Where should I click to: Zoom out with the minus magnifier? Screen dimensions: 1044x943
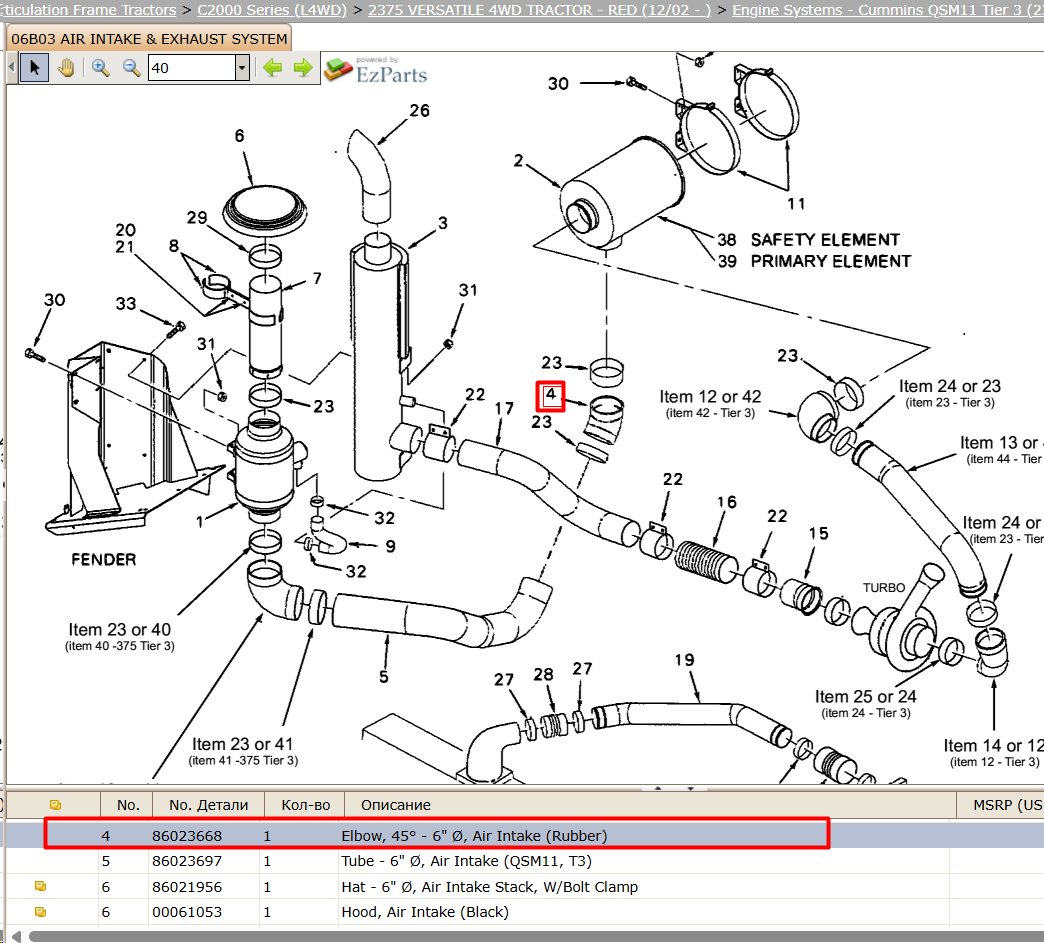click(131, 67)
